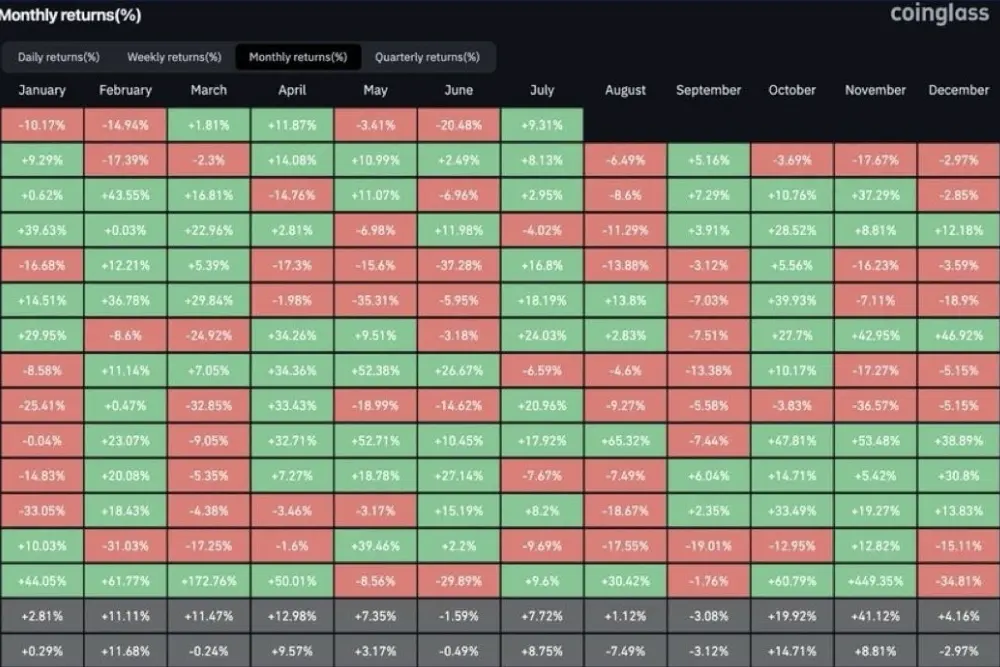Select the +46.92% December cell

tap(959, 335)
